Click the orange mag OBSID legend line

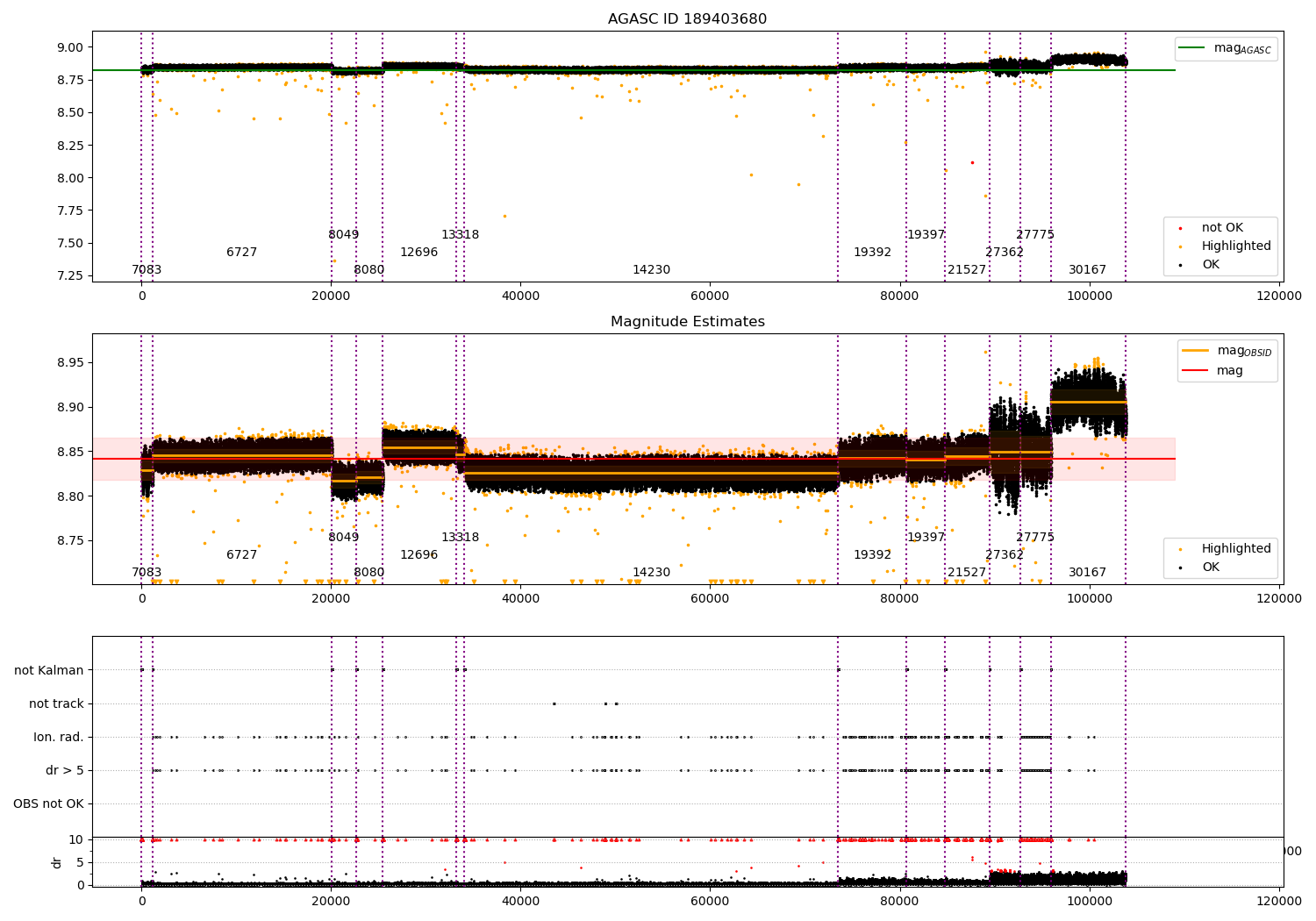pyautogui.click(x=1196, y=351)
